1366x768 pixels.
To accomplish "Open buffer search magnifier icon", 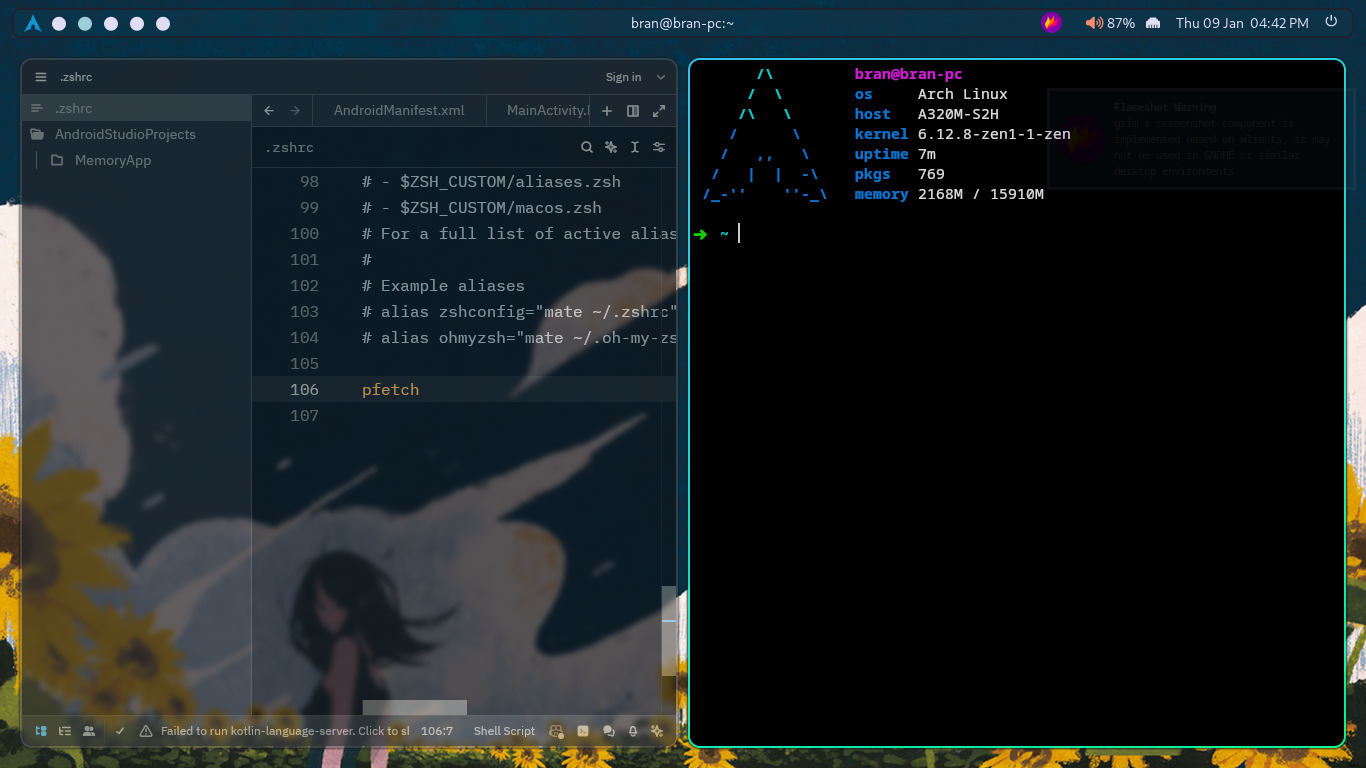I will pos(587,147).
